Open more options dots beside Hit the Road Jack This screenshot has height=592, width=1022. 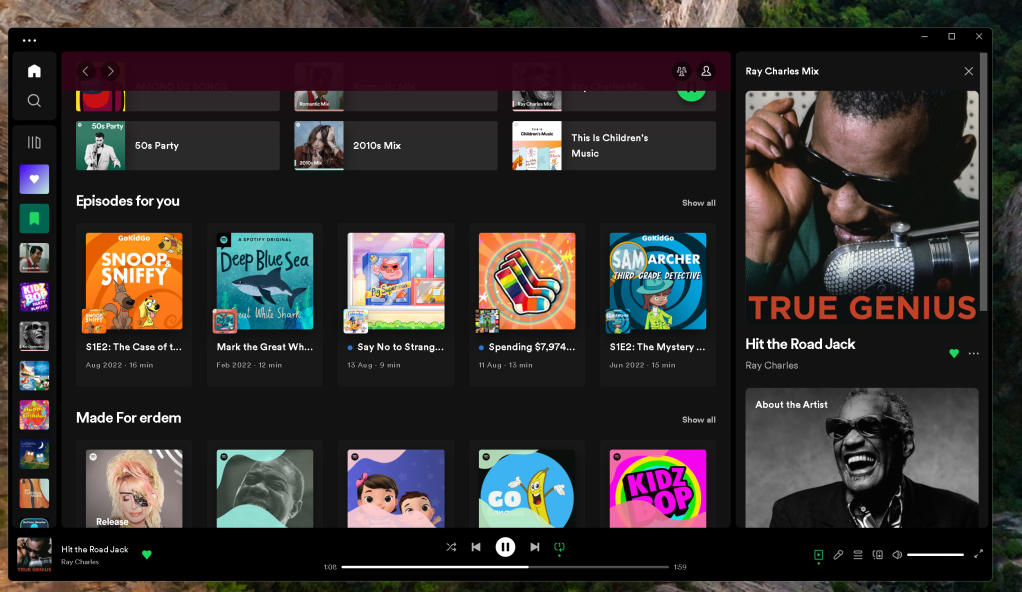[974, 353]
